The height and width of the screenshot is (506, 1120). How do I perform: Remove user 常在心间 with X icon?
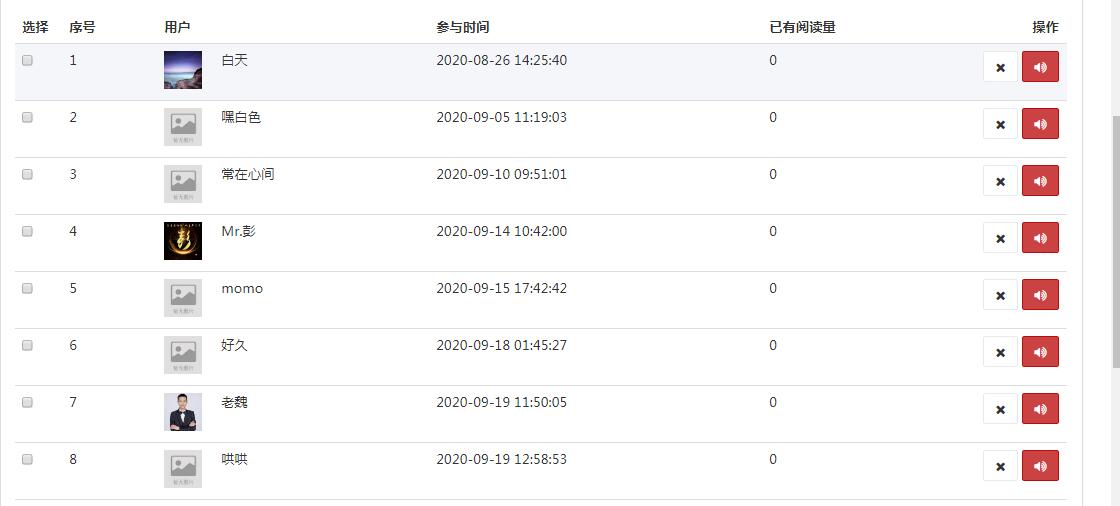[x=1000, y=181]
